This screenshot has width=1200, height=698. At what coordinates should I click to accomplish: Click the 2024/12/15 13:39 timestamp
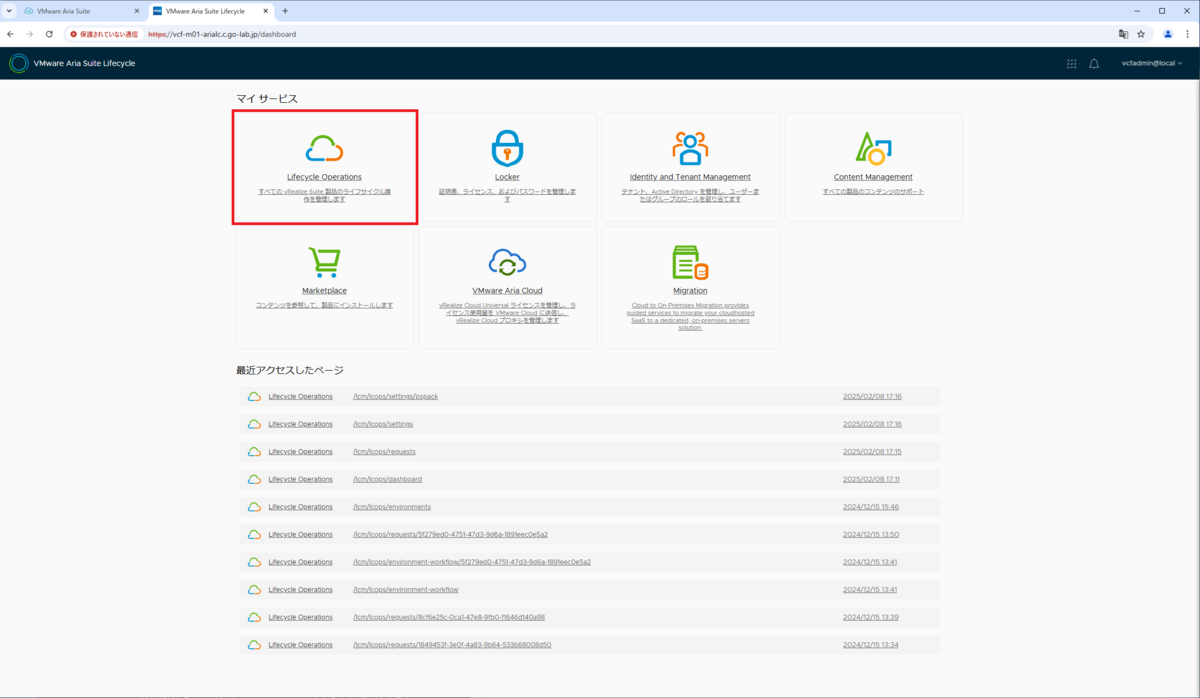tap(871, 617)
